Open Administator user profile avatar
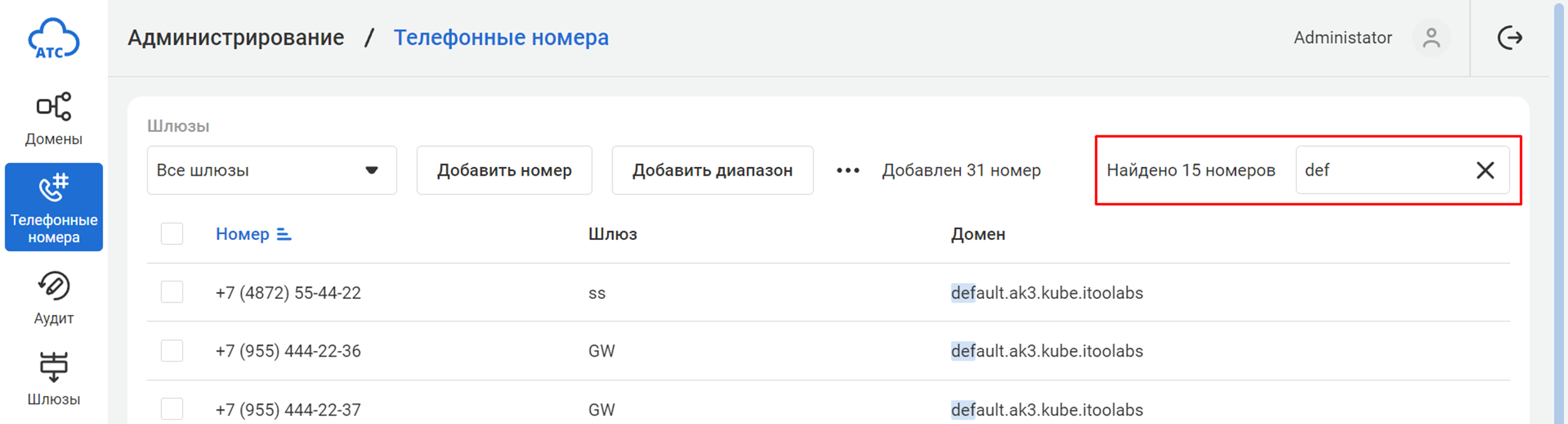The width and height of the screenshot is (1568, 424). (1431, 38)
